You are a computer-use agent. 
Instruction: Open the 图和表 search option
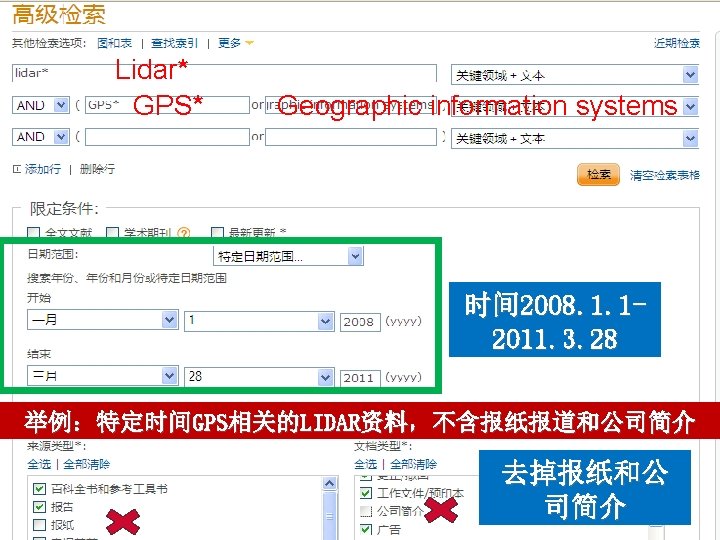(115, 43)
